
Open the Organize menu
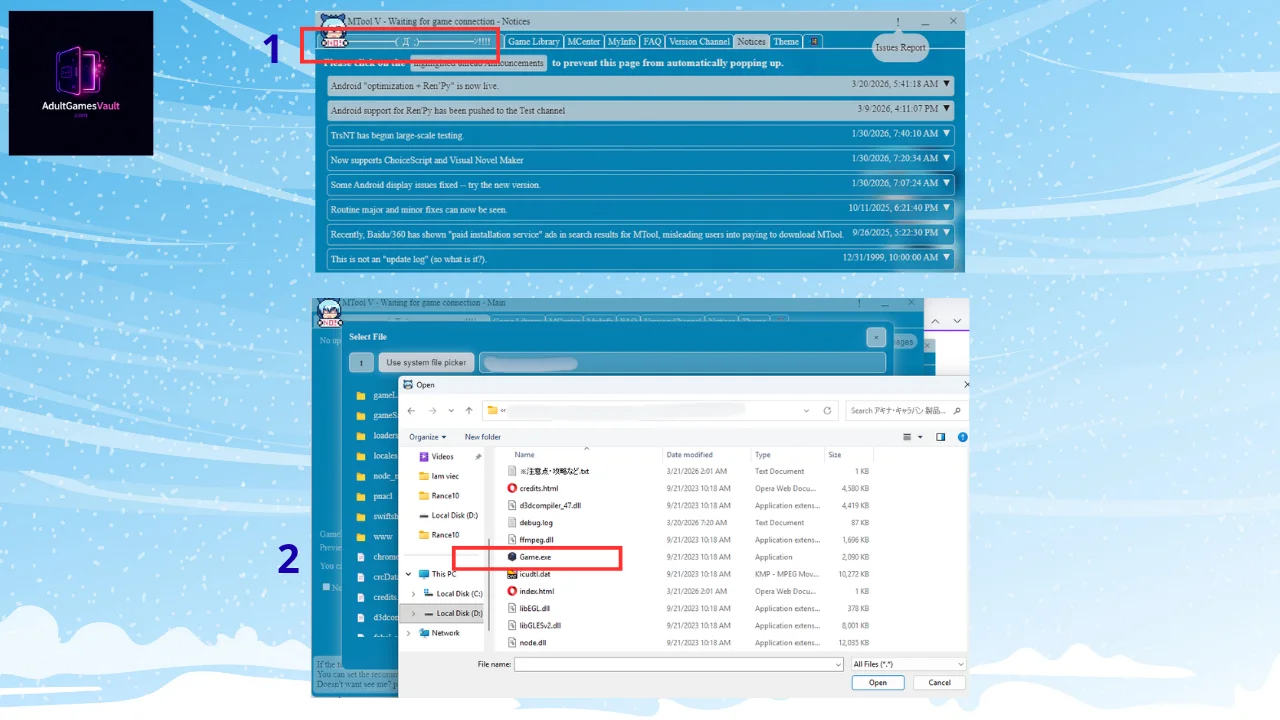pos(428,437)
